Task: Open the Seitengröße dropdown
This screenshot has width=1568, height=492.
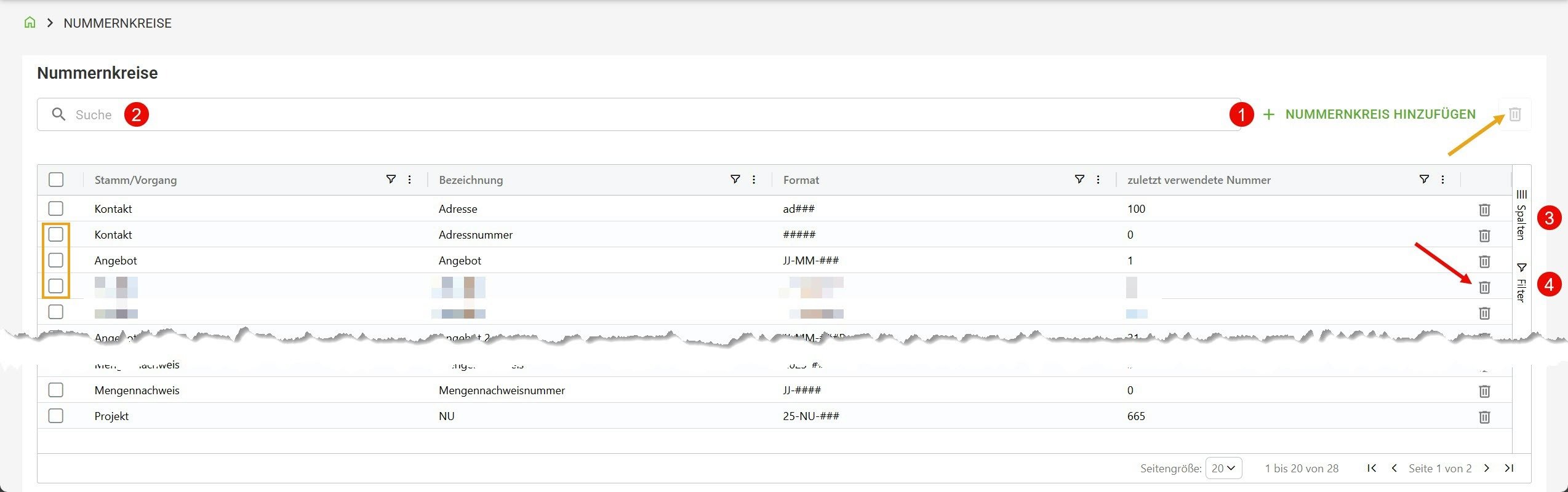Action: point(1223,468)
